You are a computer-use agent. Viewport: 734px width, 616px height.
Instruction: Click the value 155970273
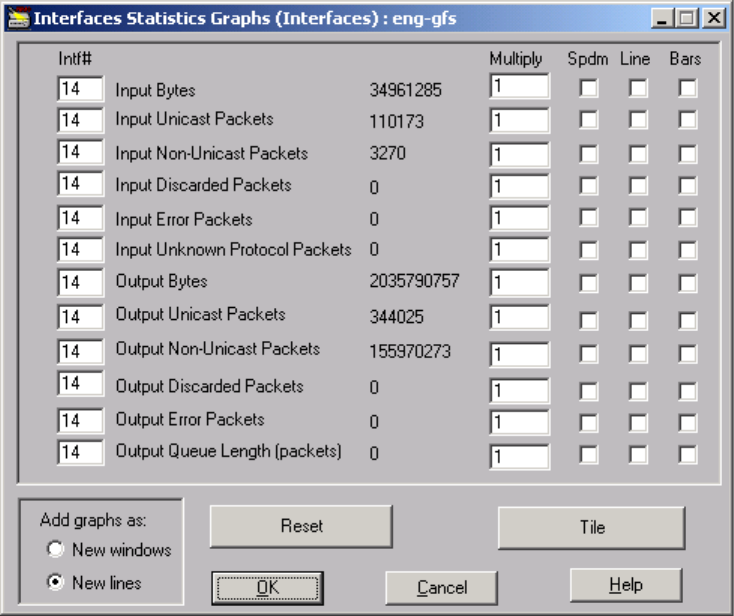410,352
